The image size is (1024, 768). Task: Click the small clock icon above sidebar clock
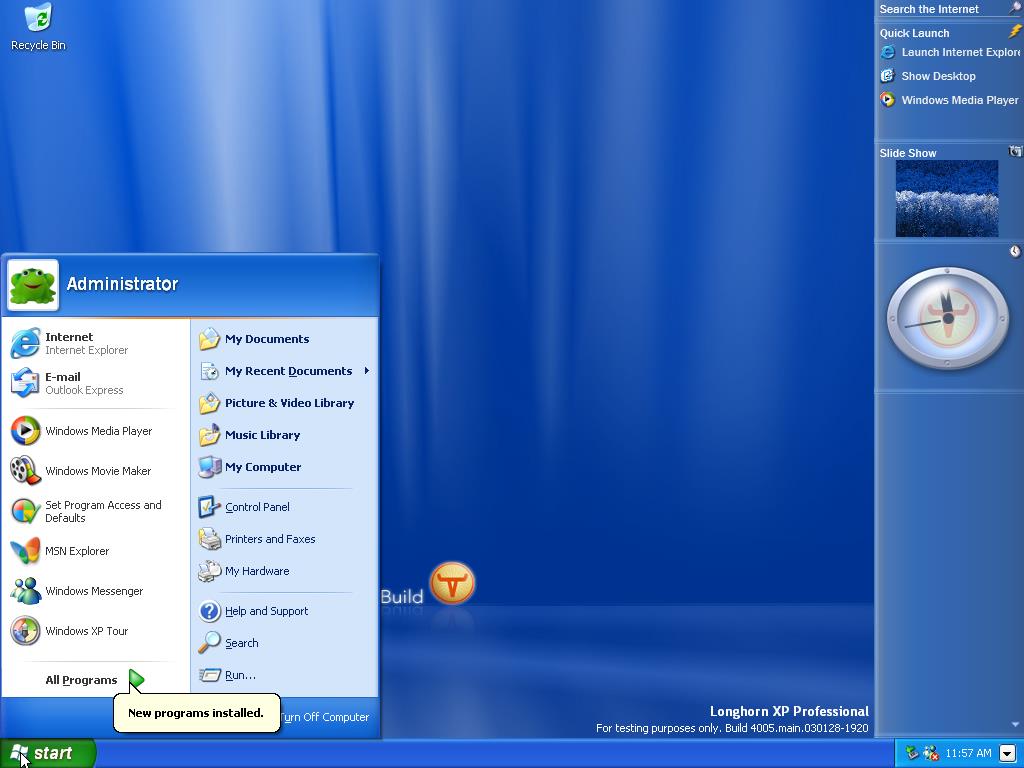(1015, 251)
